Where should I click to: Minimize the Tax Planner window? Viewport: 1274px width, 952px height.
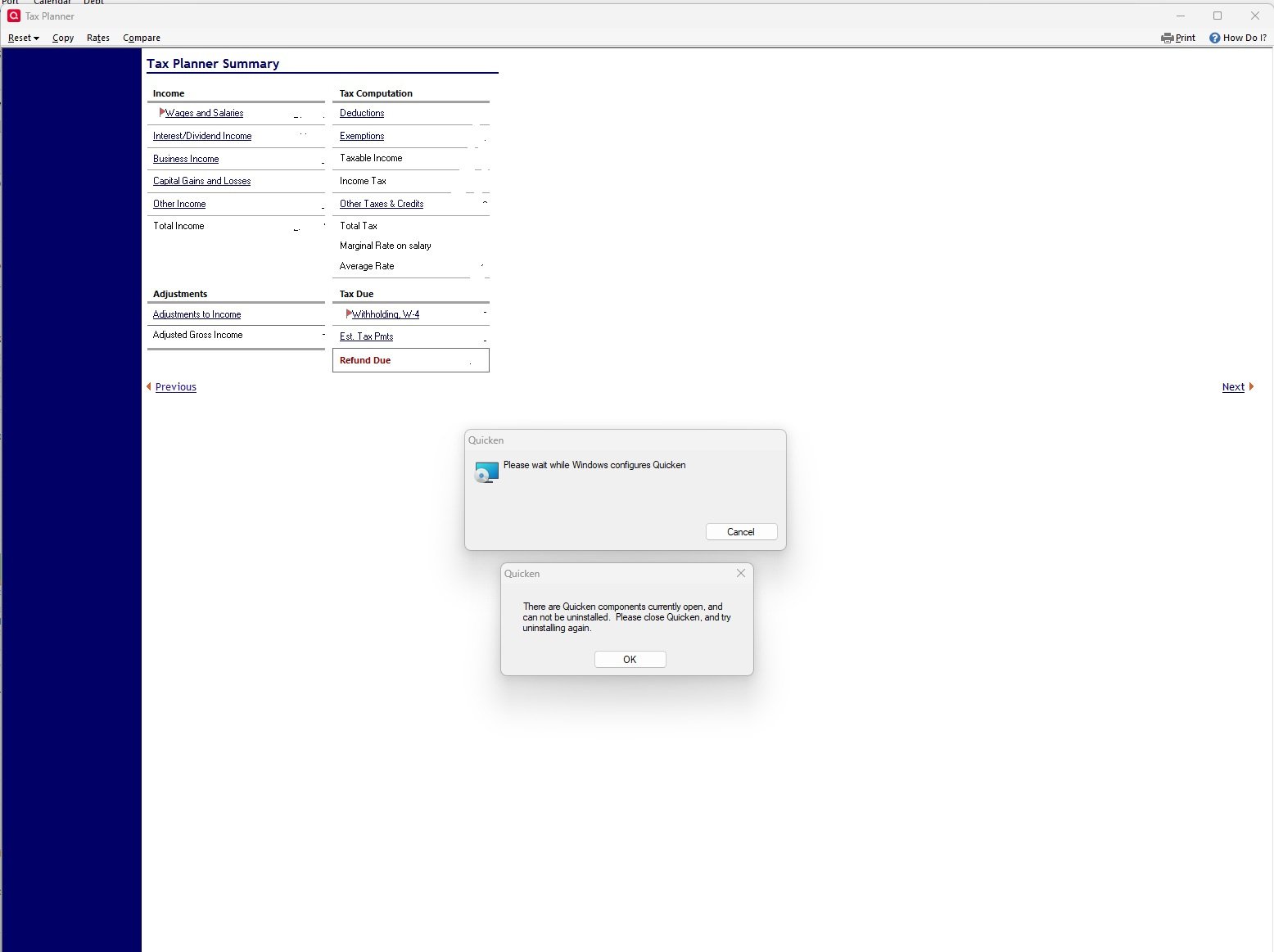point(1181,16)
